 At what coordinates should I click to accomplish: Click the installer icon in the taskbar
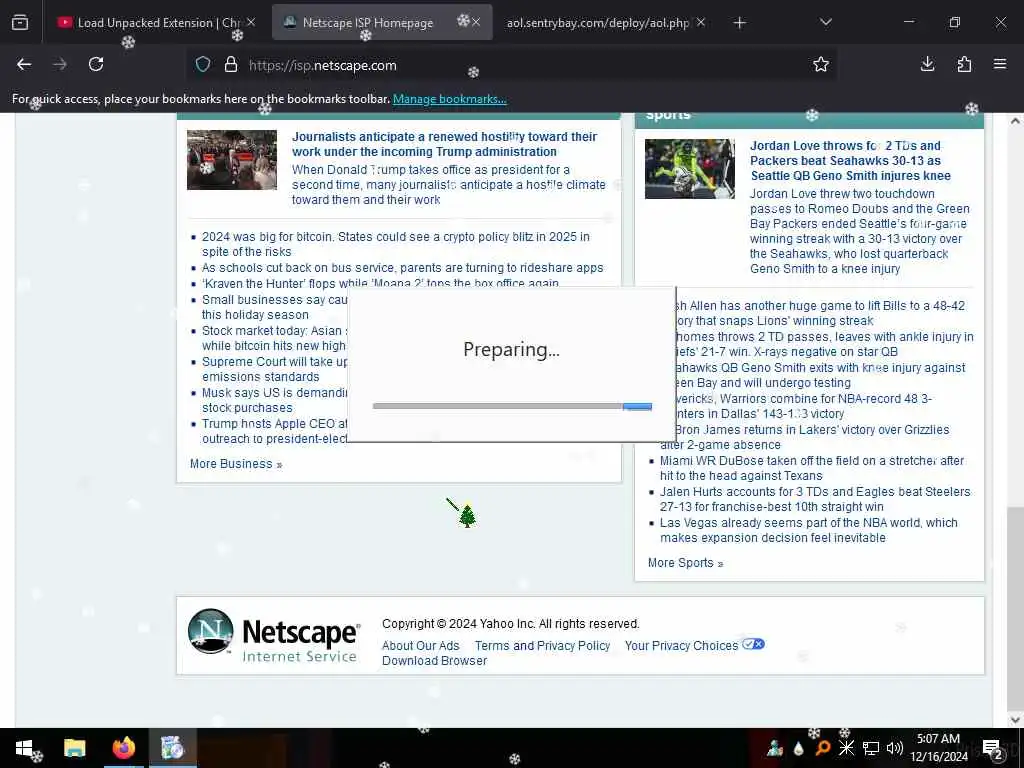(x=172, y=748)
